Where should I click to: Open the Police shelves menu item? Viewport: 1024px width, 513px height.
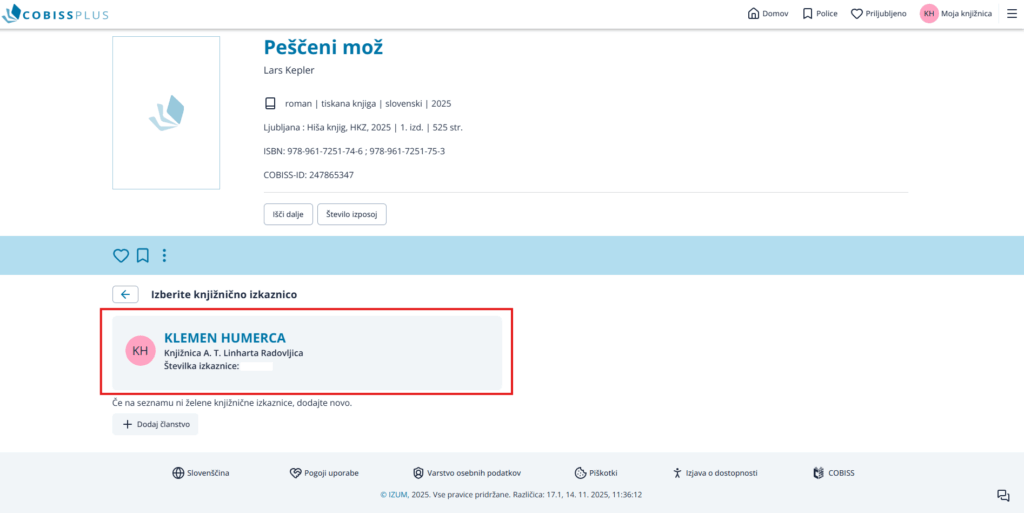[x=820, y=14]
